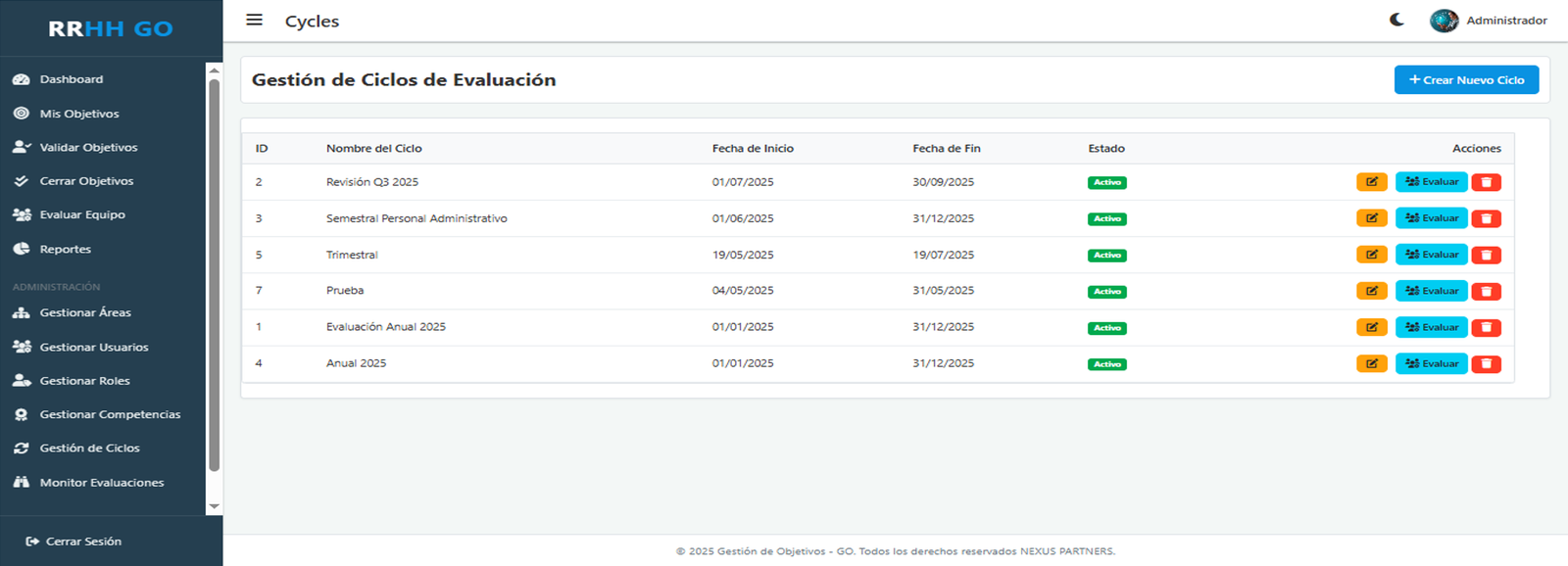Click the RRHH GO logo
The image size is (1568, 566).
point(111,28)
